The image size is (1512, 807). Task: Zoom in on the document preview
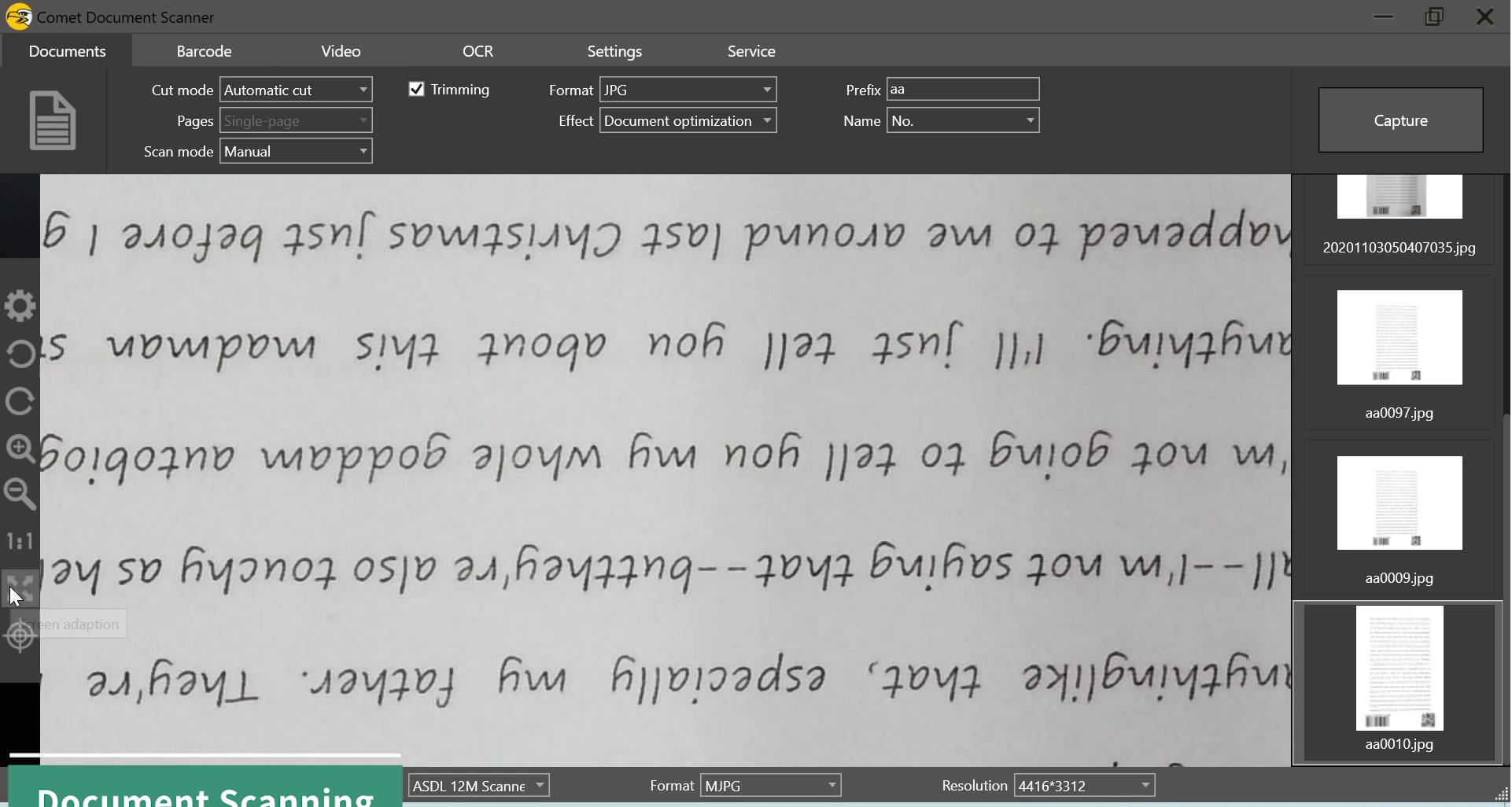pyautogui.click(x=20, y=448)
